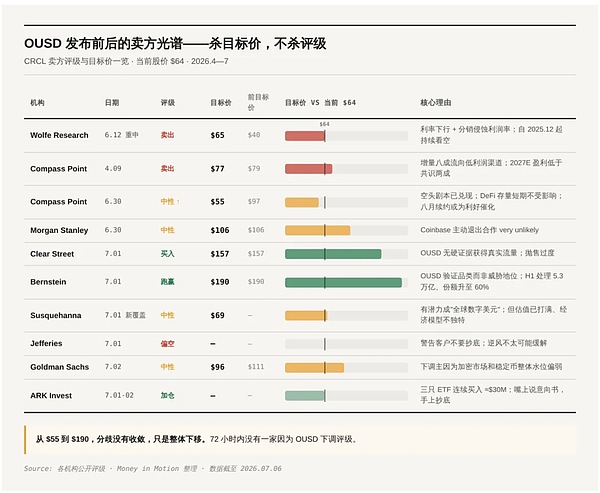The image size is (600, 493).
Task: Click the Bernstein green target price bar
Action: (x=343, y=282)
